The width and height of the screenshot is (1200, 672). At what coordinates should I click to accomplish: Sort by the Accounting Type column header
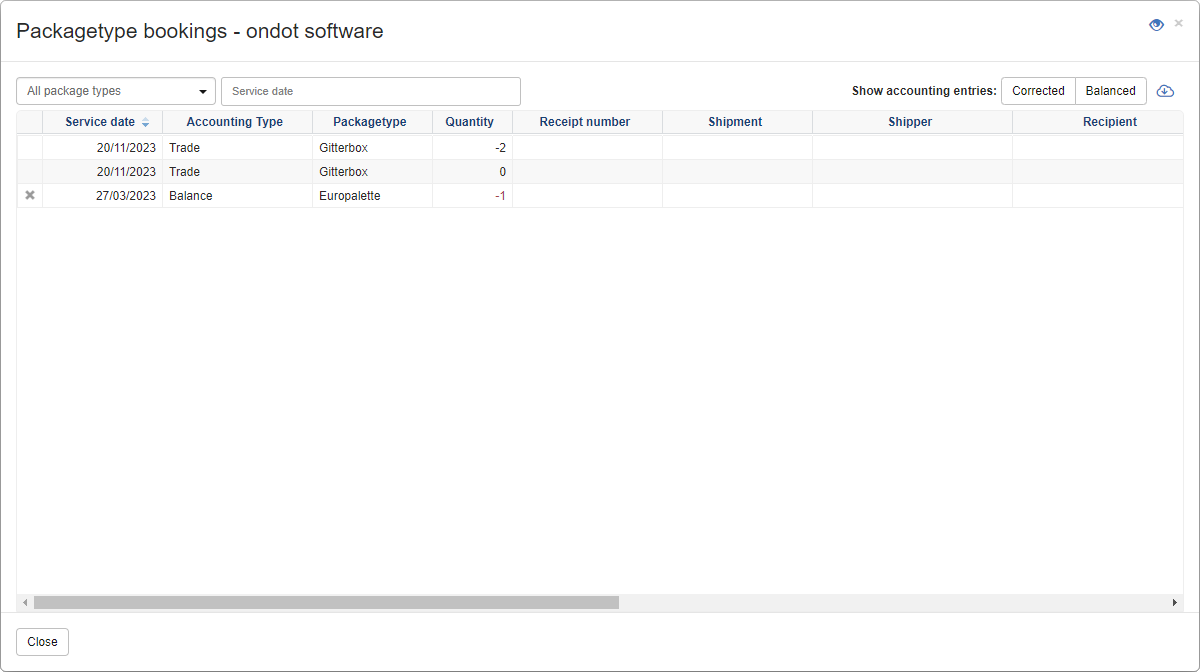tap(235, 122)
